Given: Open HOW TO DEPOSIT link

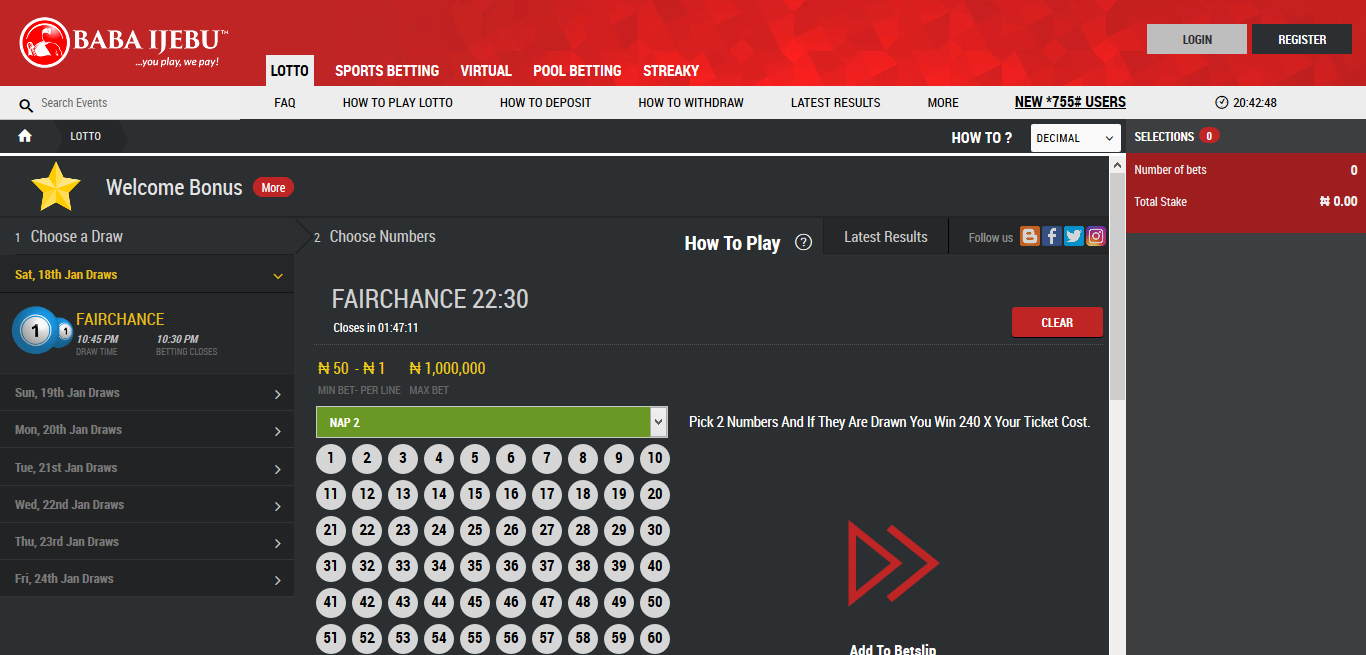Looking at the screenshot, I should [546, 102].
